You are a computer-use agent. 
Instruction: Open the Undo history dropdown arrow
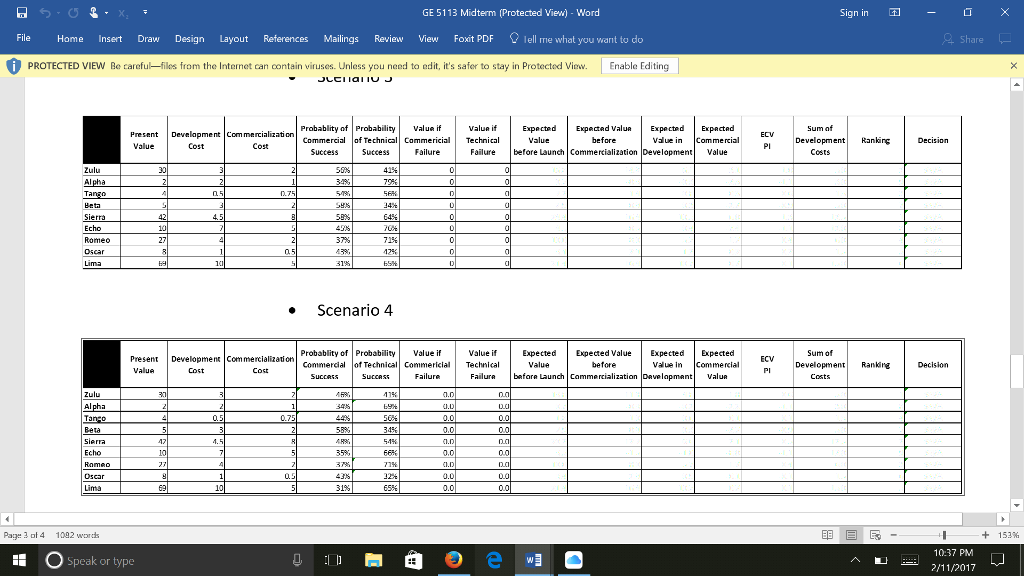click(58, 13)
